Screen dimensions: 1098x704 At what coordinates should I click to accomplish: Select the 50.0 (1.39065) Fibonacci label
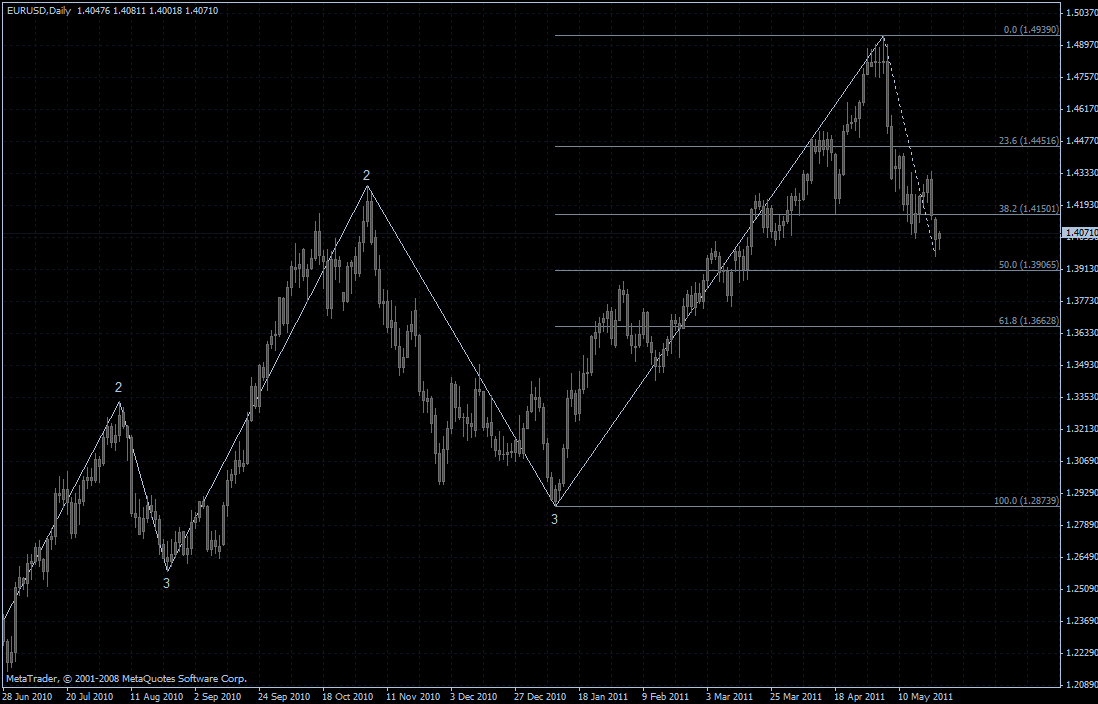point(1029,265)
